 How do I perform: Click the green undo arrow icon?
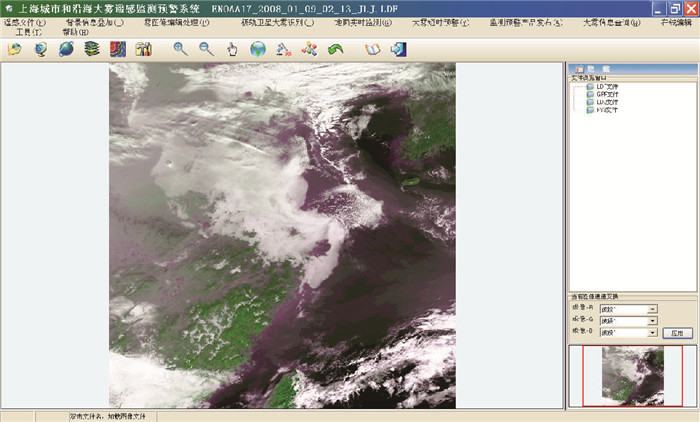pyautogui.click(x=337, y=48)
